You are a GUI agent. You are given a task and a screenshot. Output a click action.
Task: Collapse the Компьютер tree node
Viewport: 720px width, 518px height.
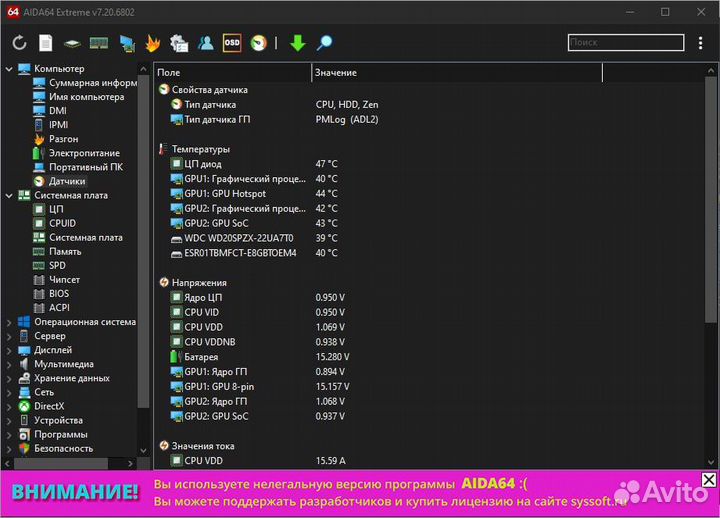[9, 69]
